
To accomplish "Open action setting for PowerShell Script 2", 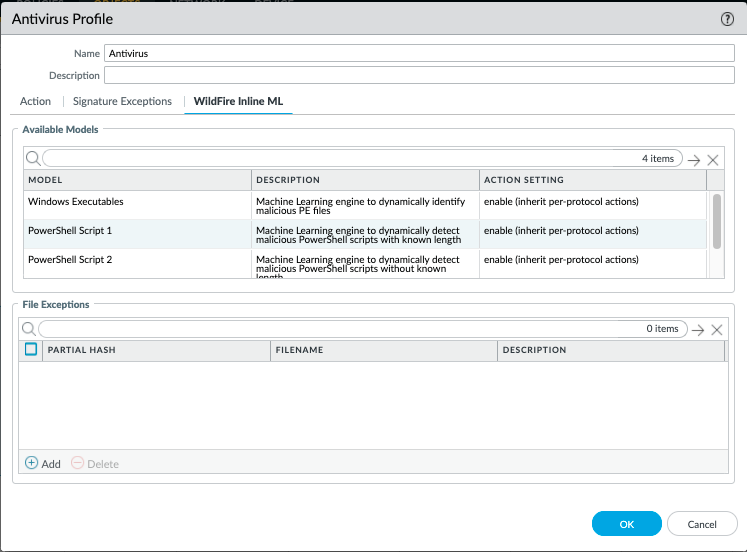I will point(561,260).
